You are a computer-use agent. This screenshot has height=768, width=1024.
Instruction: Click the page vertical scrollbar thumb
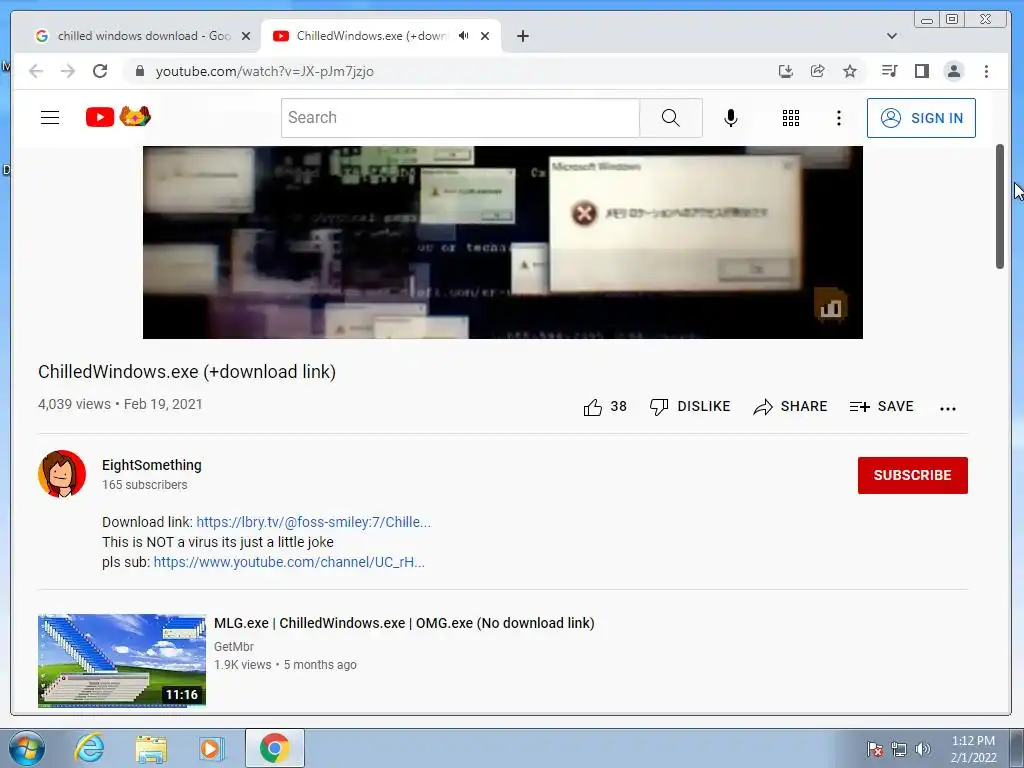(999, 206)
